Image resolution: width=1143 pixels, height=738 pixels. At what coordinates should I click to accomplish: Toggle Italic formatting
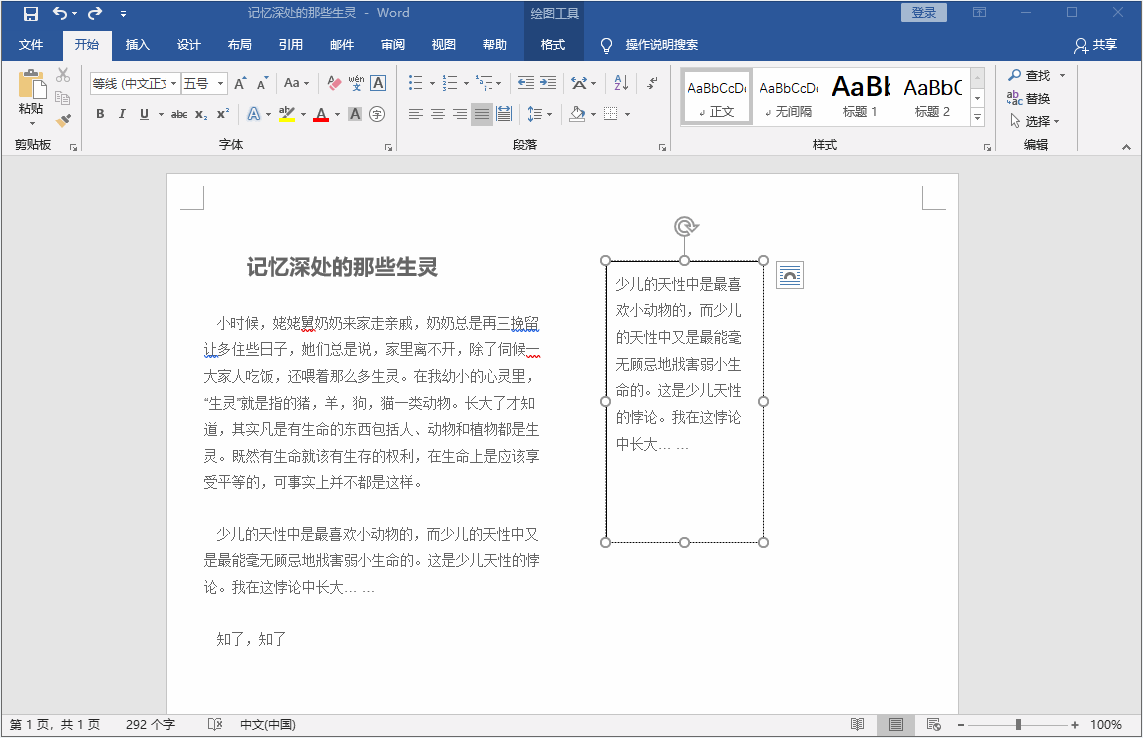click(122, 114)
